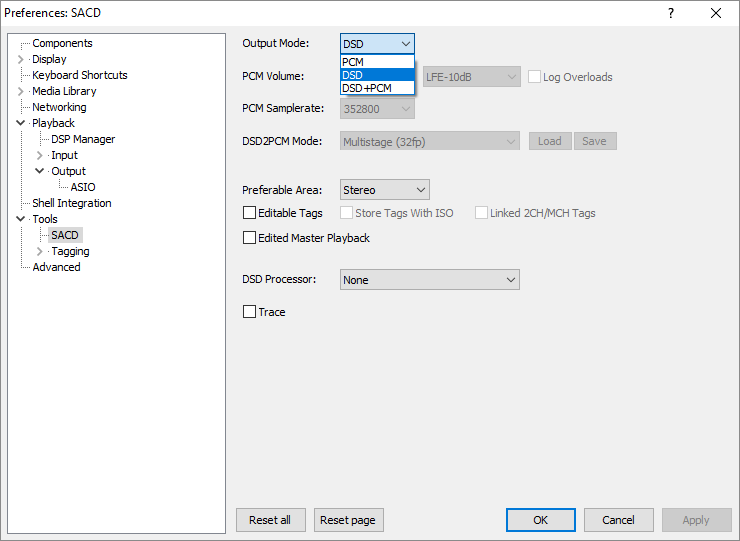Screen dimensions: 740x541
Task: Select DSD+PCM output mode option
Action: [376, 88]
